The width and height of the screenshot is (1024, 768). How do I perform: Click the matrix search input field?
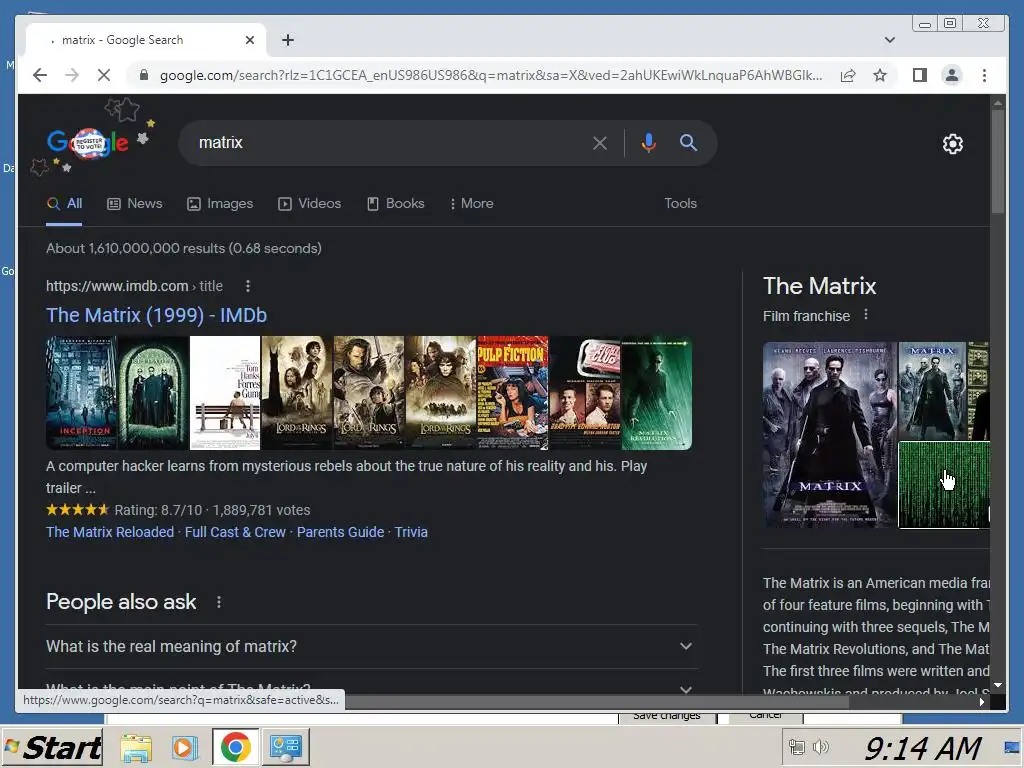coord(392,142)
